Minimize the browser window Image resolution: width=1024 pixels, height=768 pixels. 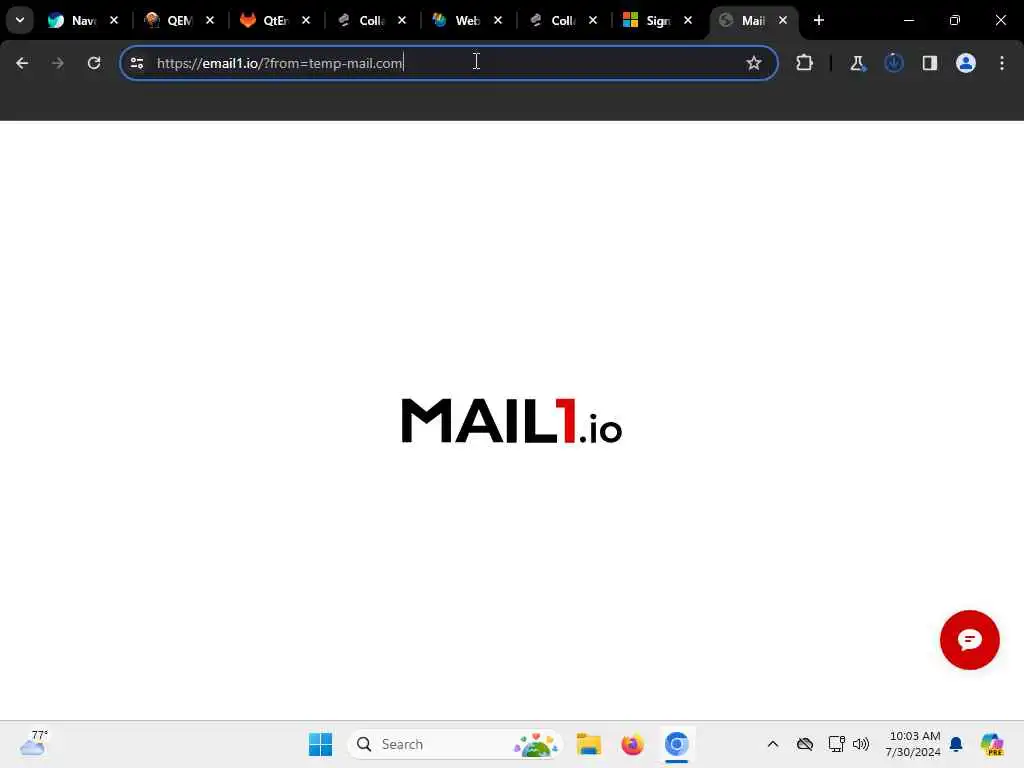(x=908, y=20)
